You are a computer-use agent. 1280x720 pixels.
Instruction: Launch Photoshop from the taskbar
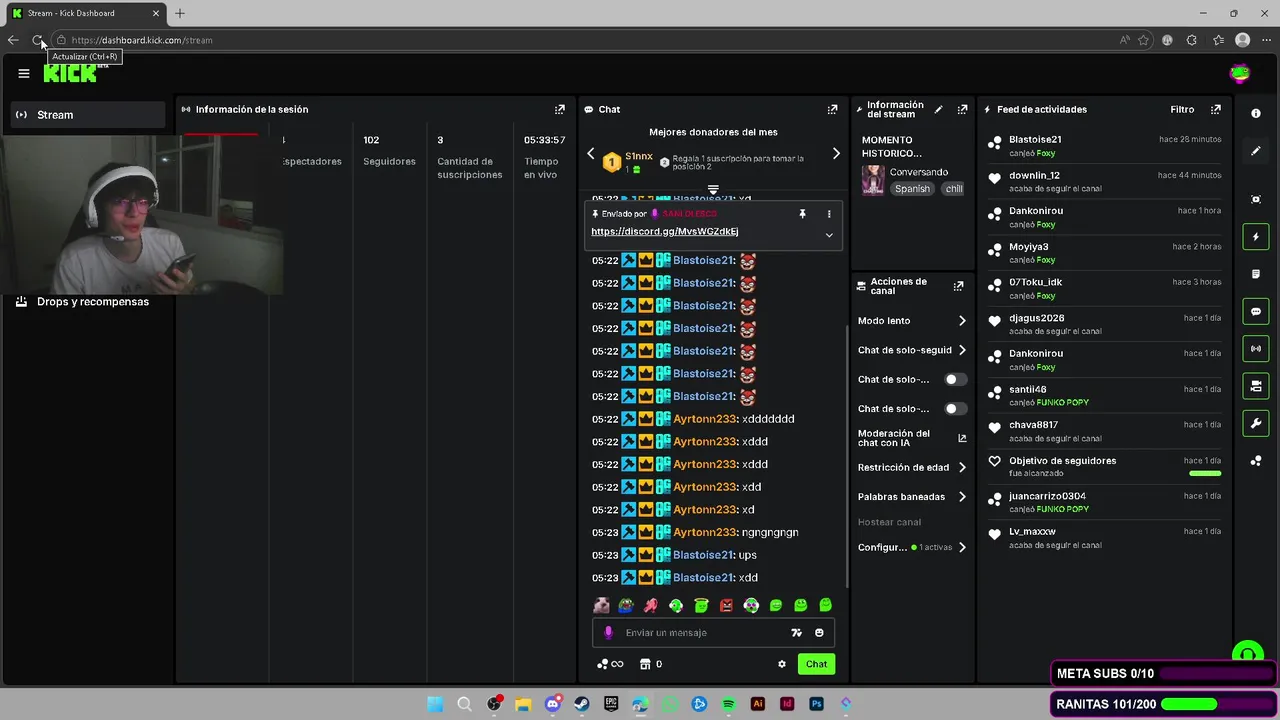coord(816,704)
